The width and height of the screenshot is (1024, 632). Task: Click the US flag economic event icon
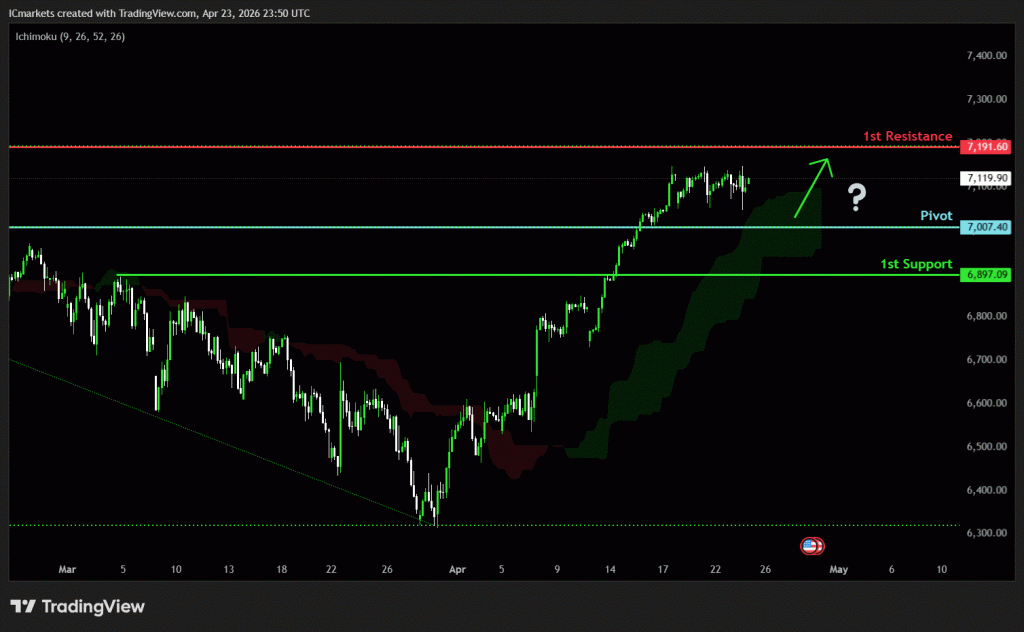pyautogui.click(x=812, y=546)
